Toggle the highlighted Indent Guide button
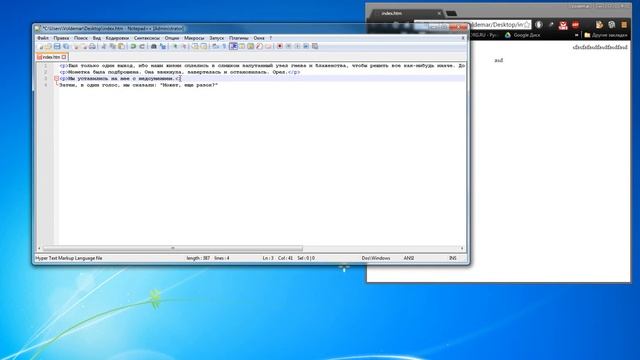The height and width of the screenshot is (360, 640). [x=234, y=47]
